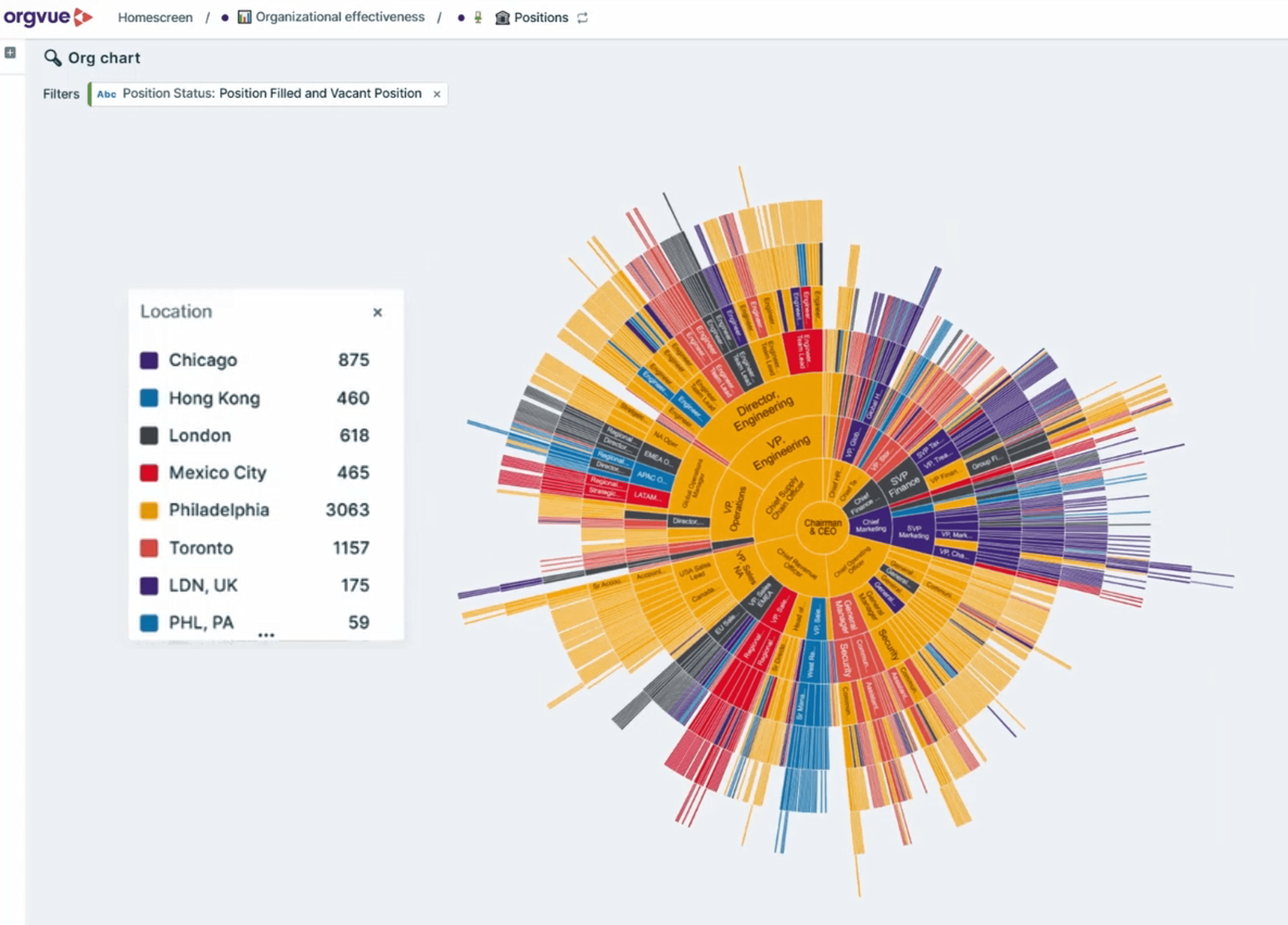This screenshot has width=1288, height=925.
Task: Click the Mexico City red swatch
Action: [149, 473]
